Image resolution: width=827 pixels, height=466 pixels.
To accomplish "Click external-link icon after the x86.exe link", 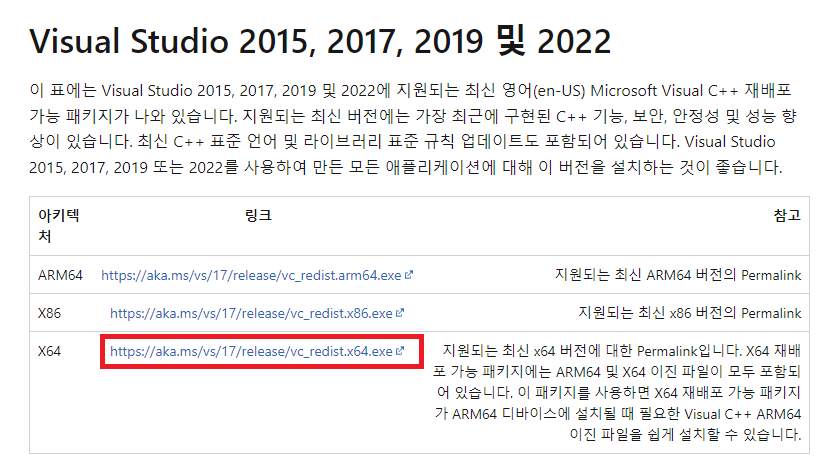I will pyautogui.click(x=400, y=313).
